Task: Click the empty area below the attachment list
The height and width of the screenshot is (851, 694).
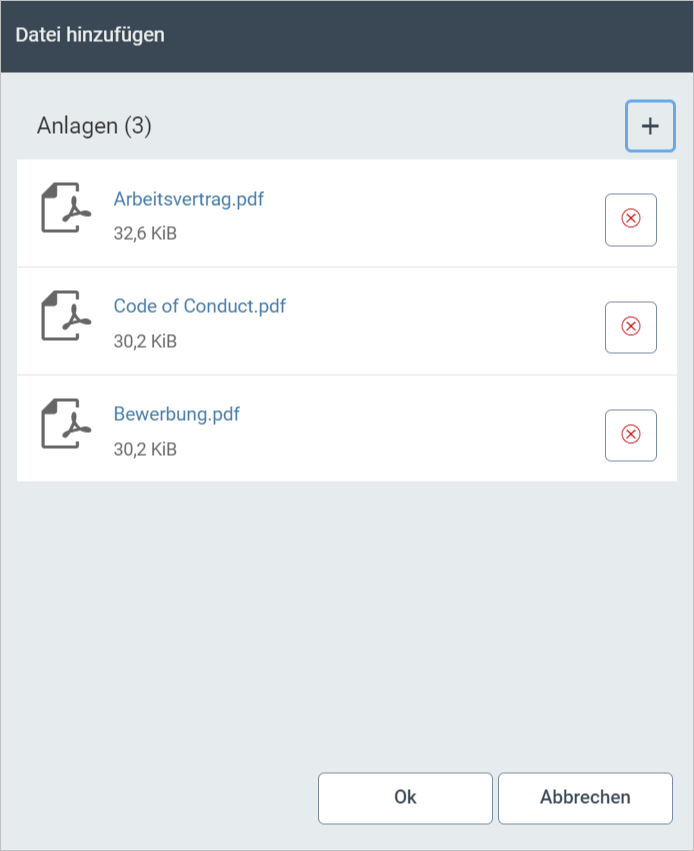Action: coord(346,620)
